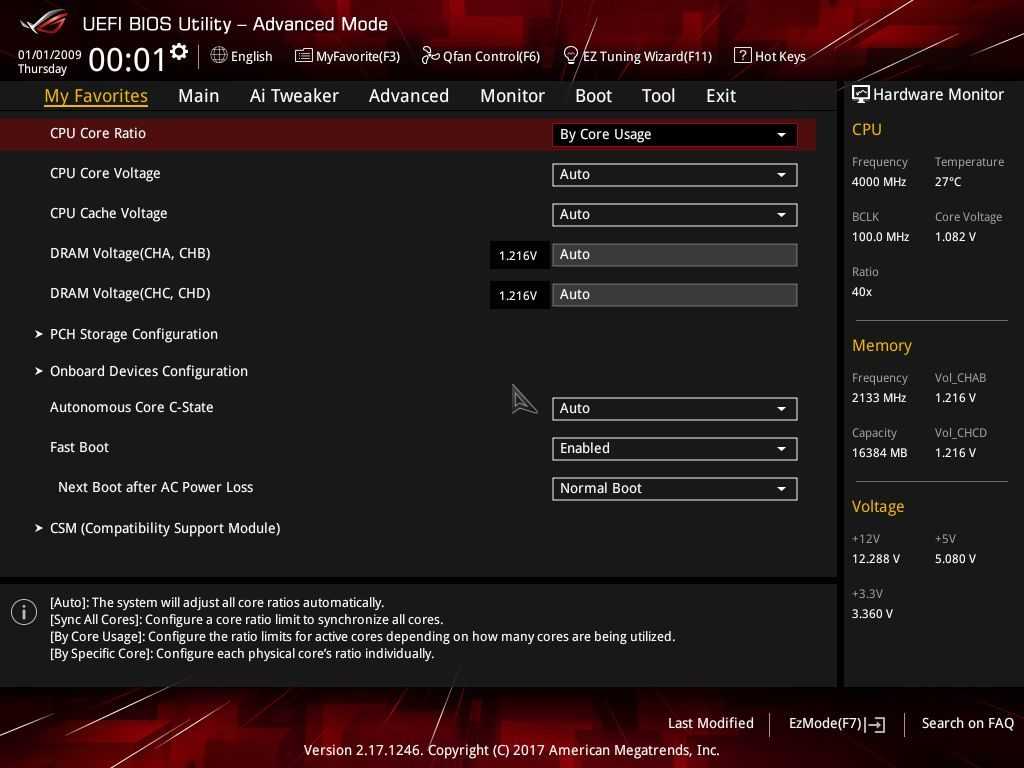Open the Fast Boot dropdown
The height and width of the screenshot is (768, 1024).
[x=674, y=448]
